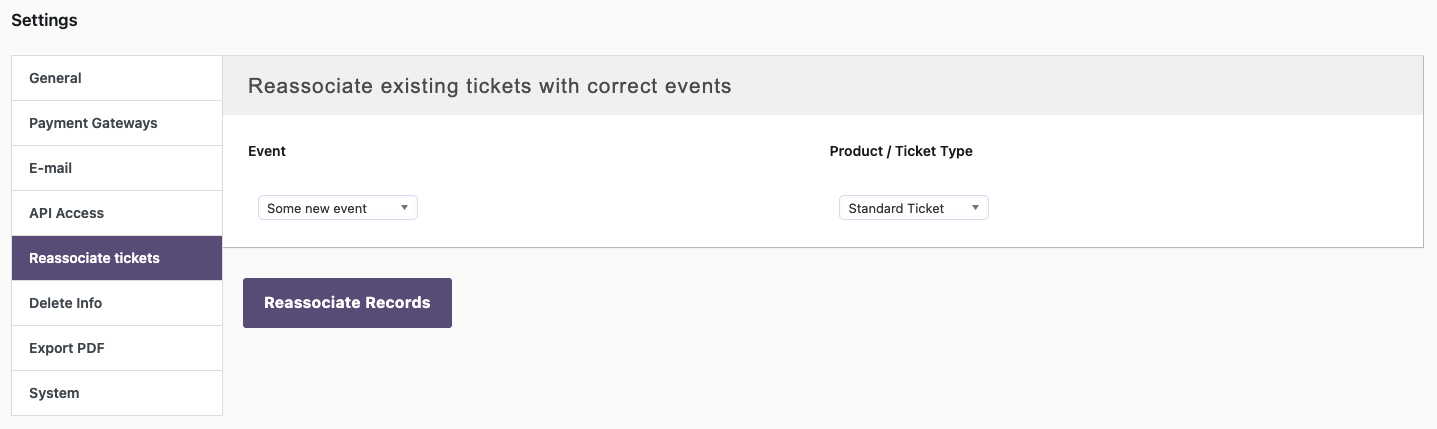1437x429 pixels.
Task: Open the General settings tab
Action: [x=56, y=78]
